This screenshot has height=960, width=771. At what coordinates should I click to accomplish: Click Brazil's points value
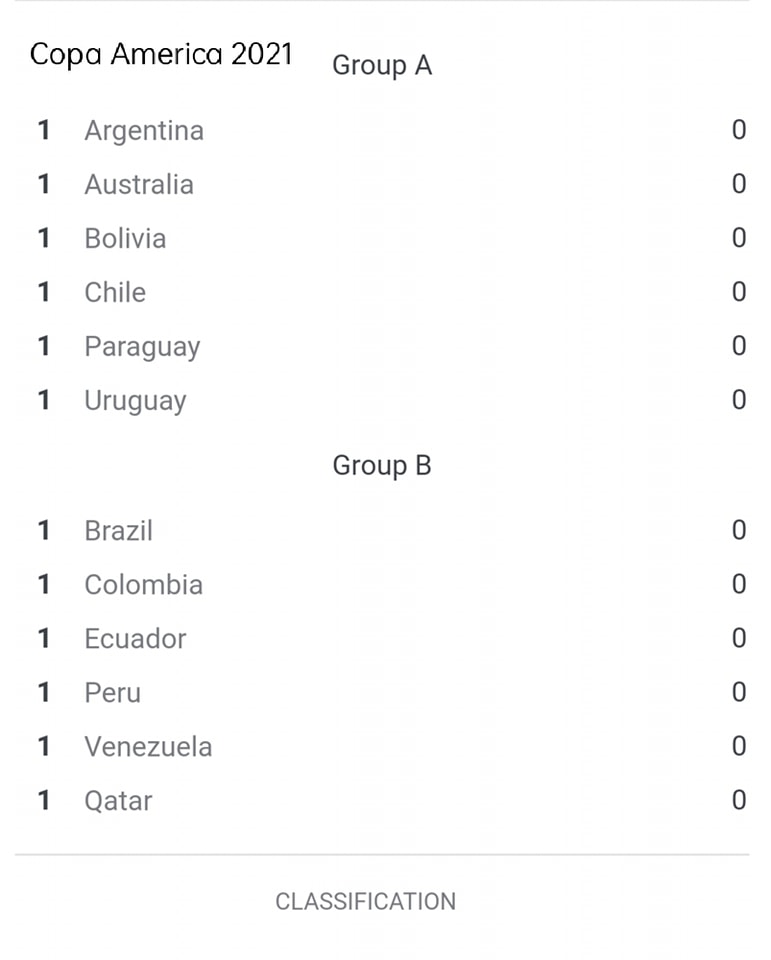[x=739, y=530]
